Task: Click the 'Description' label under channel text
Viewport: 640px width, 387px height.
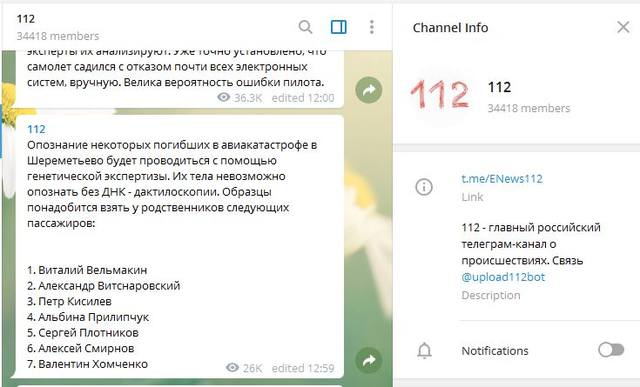Action: pyautogui.click(x=491, y=296)
